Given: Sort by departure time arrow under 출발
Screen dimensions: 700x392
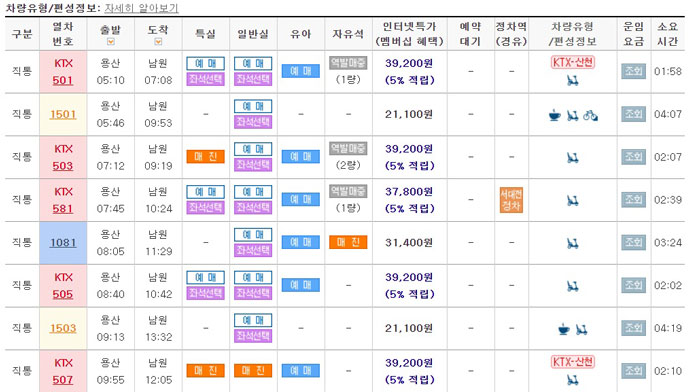Looking at the screenshot, I should (x=111, y=42).
